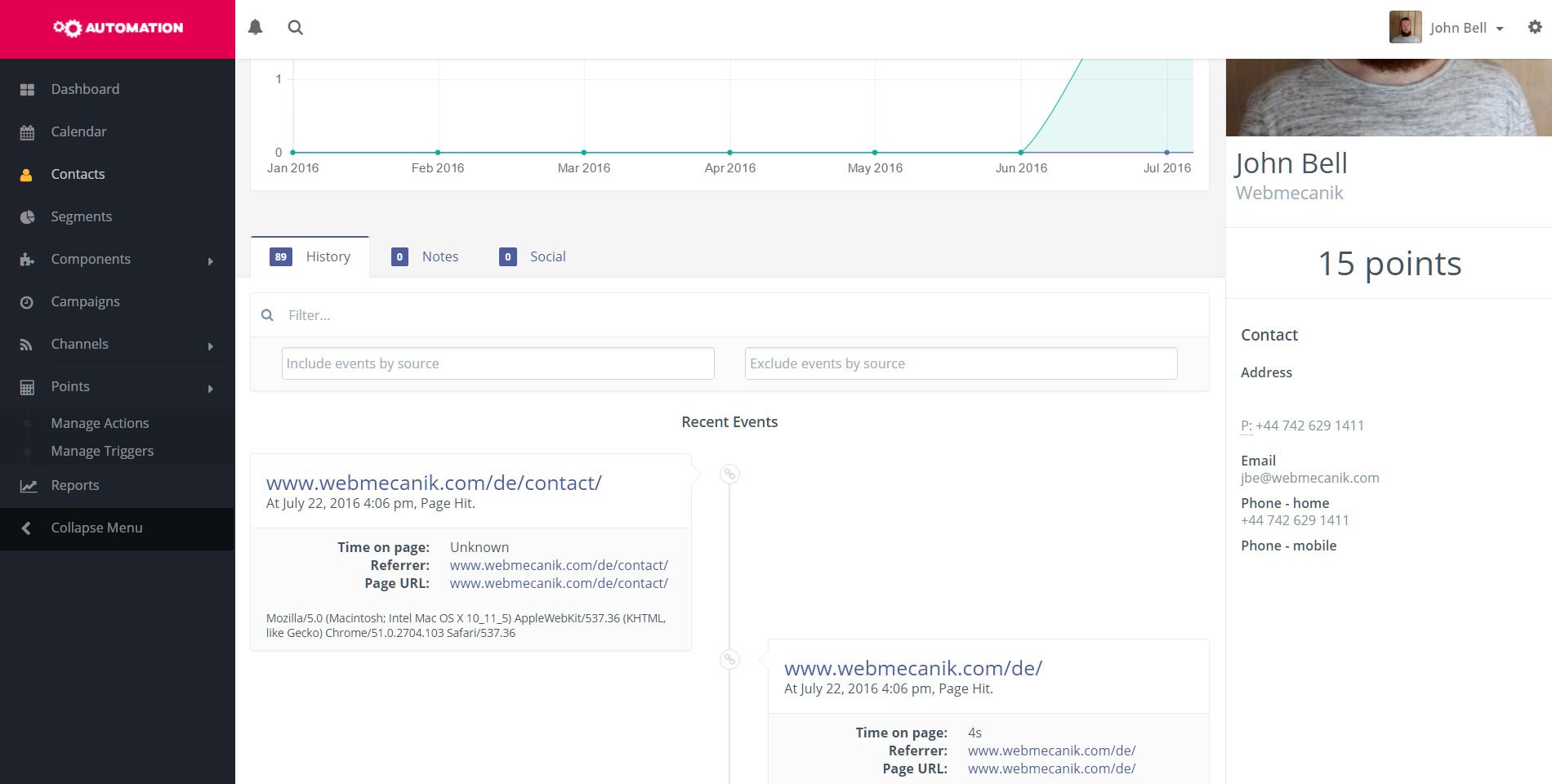Open Include events by source selector
This screenshot has height=784, width=1552.
[498, 363]
